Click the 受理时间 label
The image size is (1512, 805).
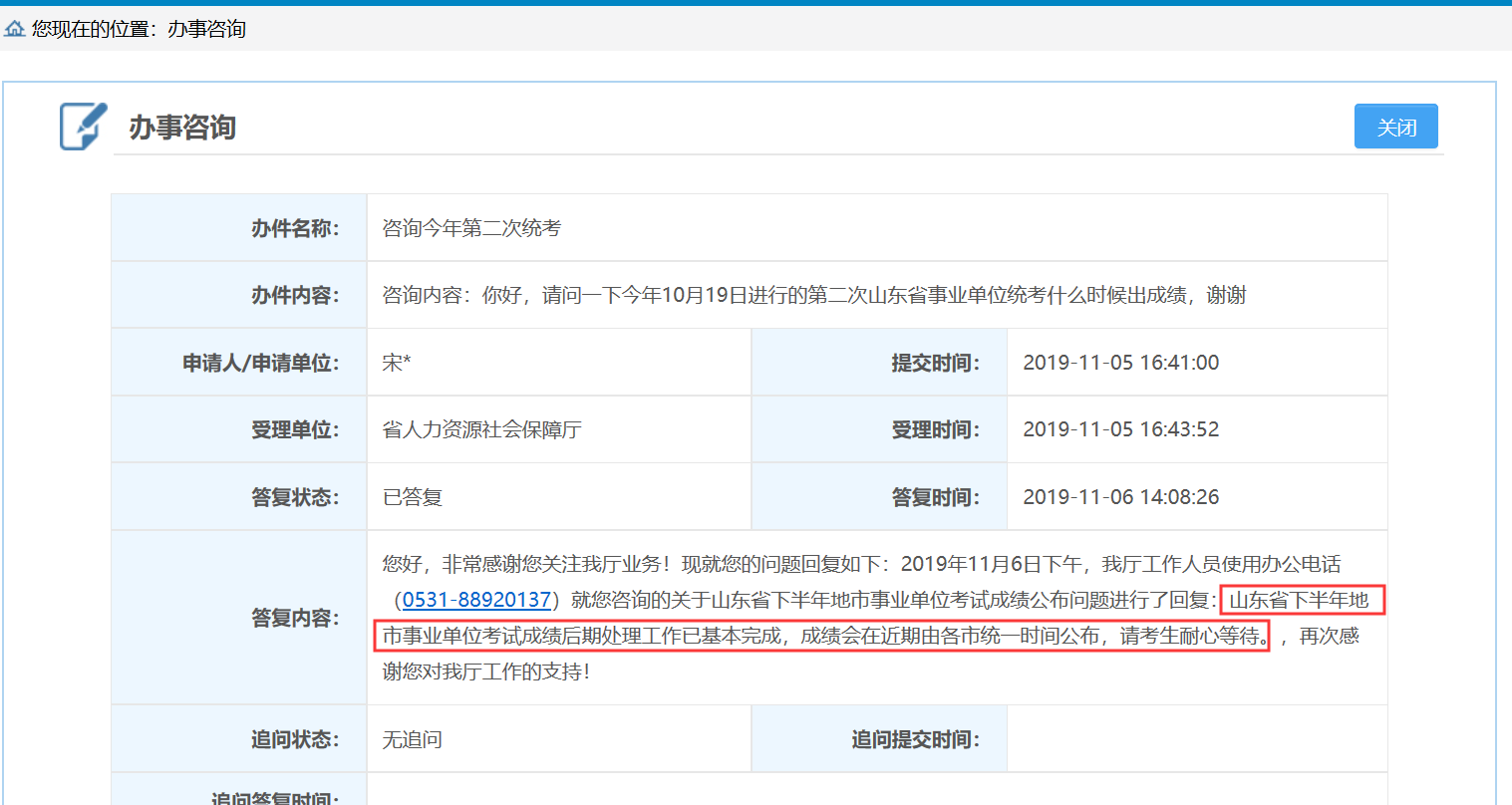point(935,429)
